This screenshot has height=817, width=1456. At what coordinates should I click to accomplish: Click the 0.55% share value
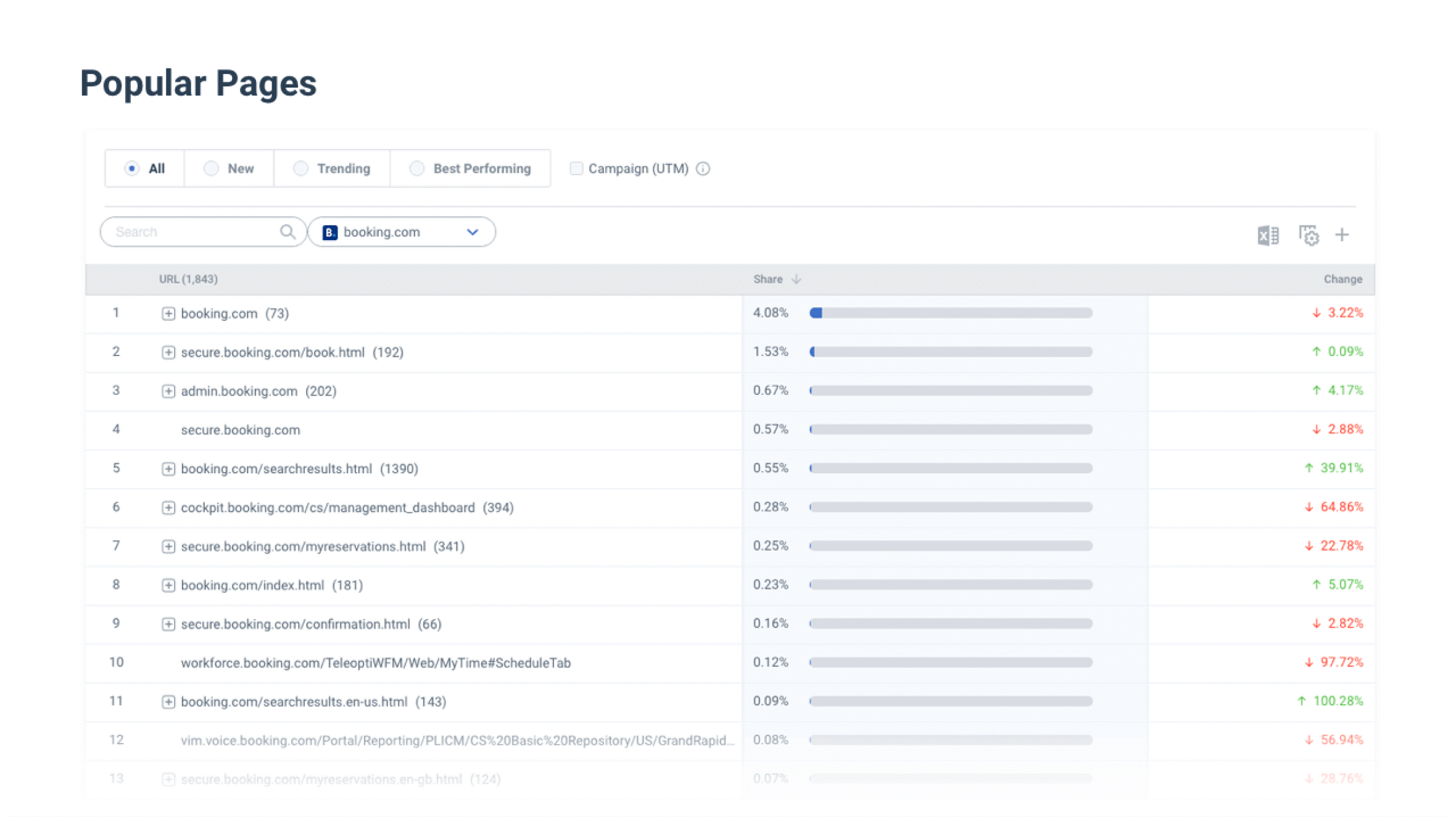pos(771,468)
